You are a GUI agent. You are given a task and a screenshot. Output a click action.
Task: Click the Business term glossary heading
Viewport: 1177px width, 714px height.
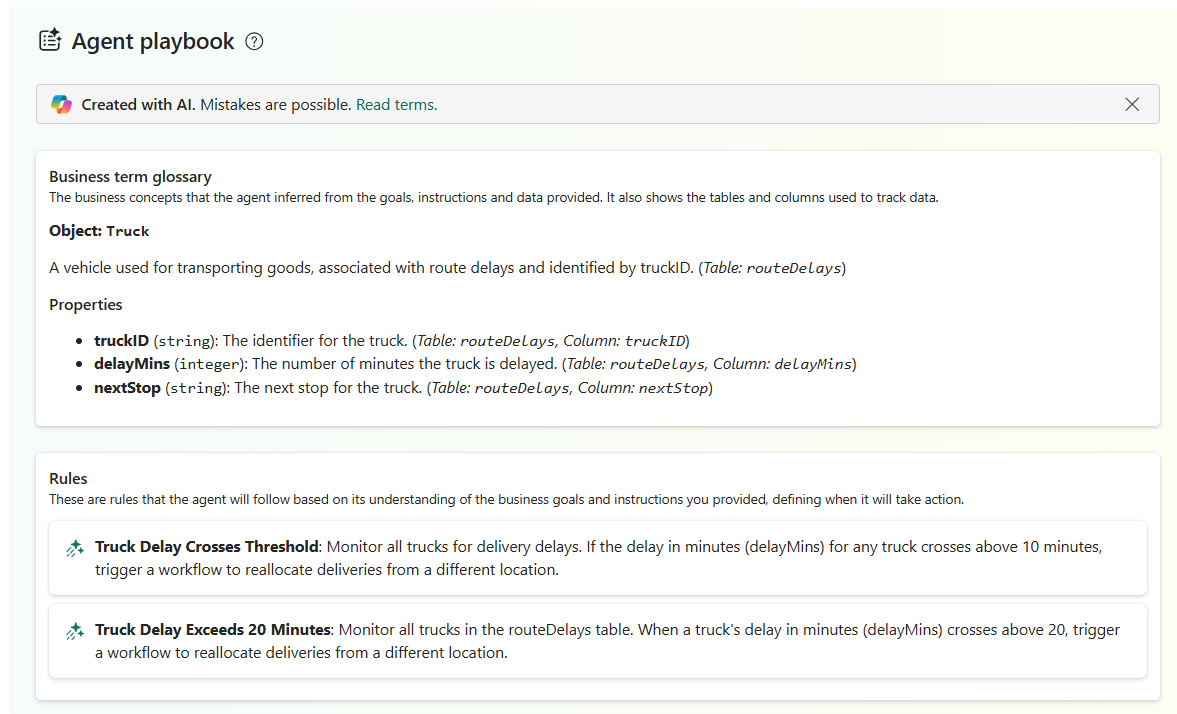point(130,176)
